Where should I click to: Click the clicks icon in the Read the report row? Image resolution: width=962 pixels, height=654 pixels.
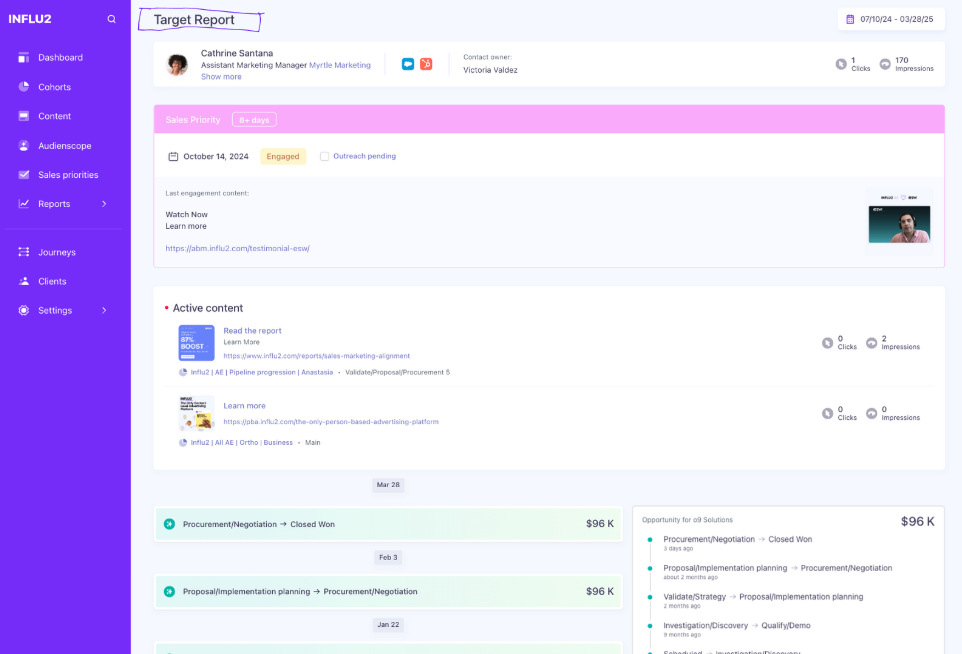(x=828, y=343)
